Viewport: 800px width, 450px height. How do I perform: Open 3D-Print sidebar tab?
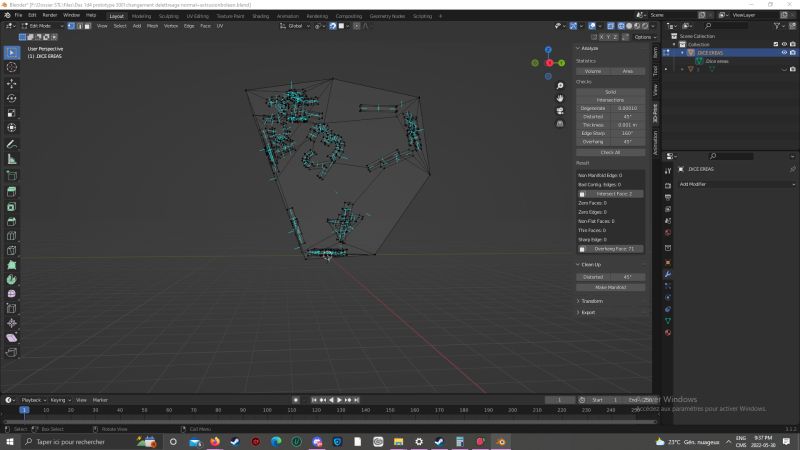[x=656, y=113]
